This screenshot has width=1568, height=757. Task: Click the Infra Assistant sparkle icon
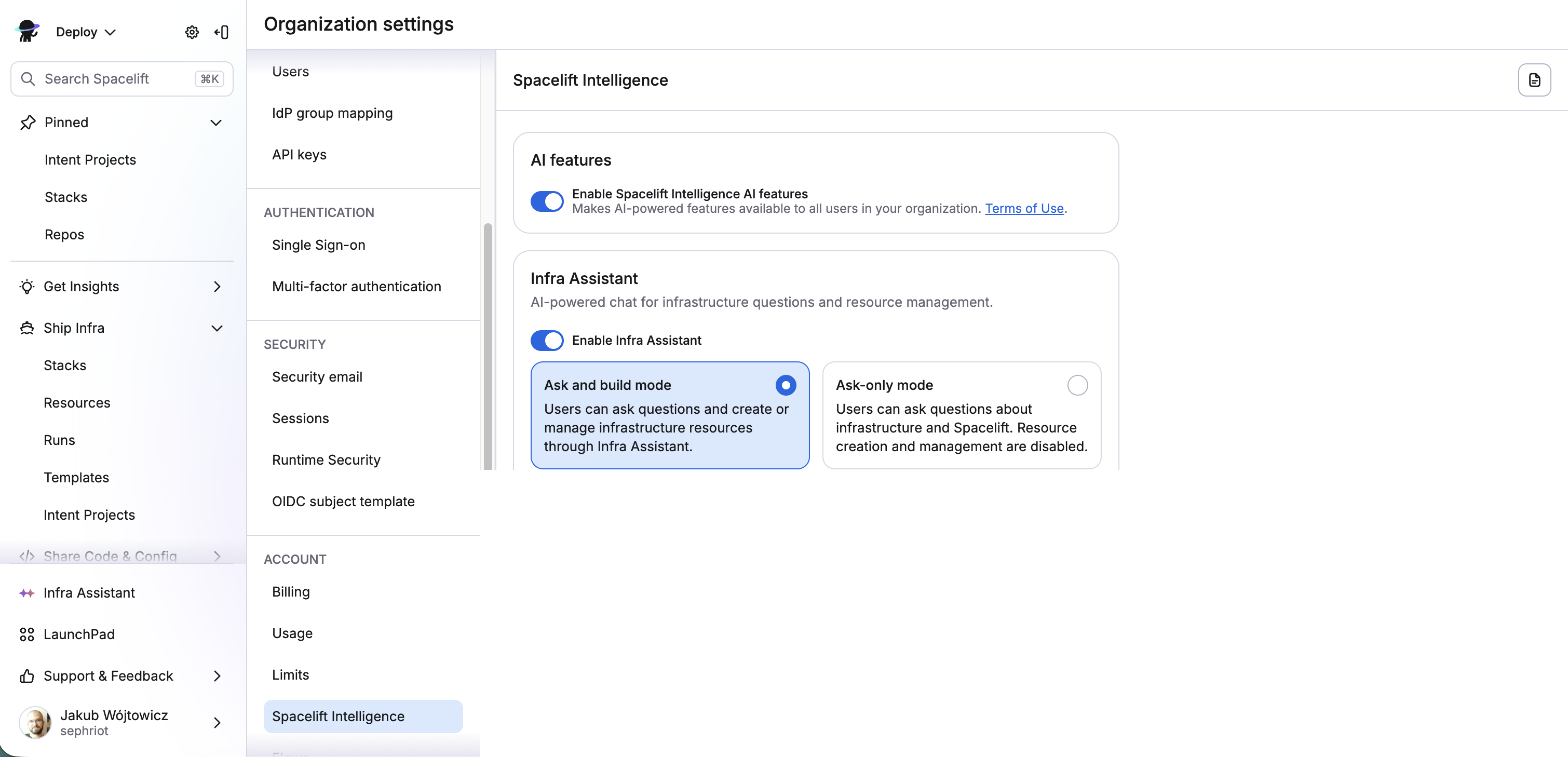[x=27, y=593]
